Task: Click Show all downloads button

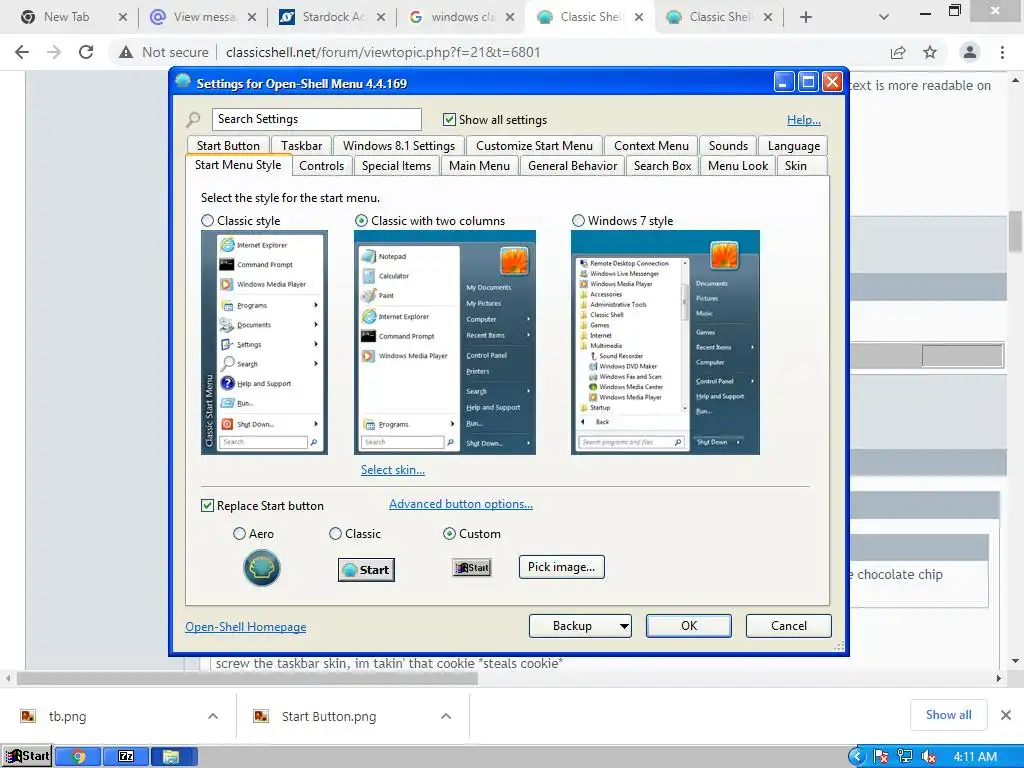Action: coord(948,715)
